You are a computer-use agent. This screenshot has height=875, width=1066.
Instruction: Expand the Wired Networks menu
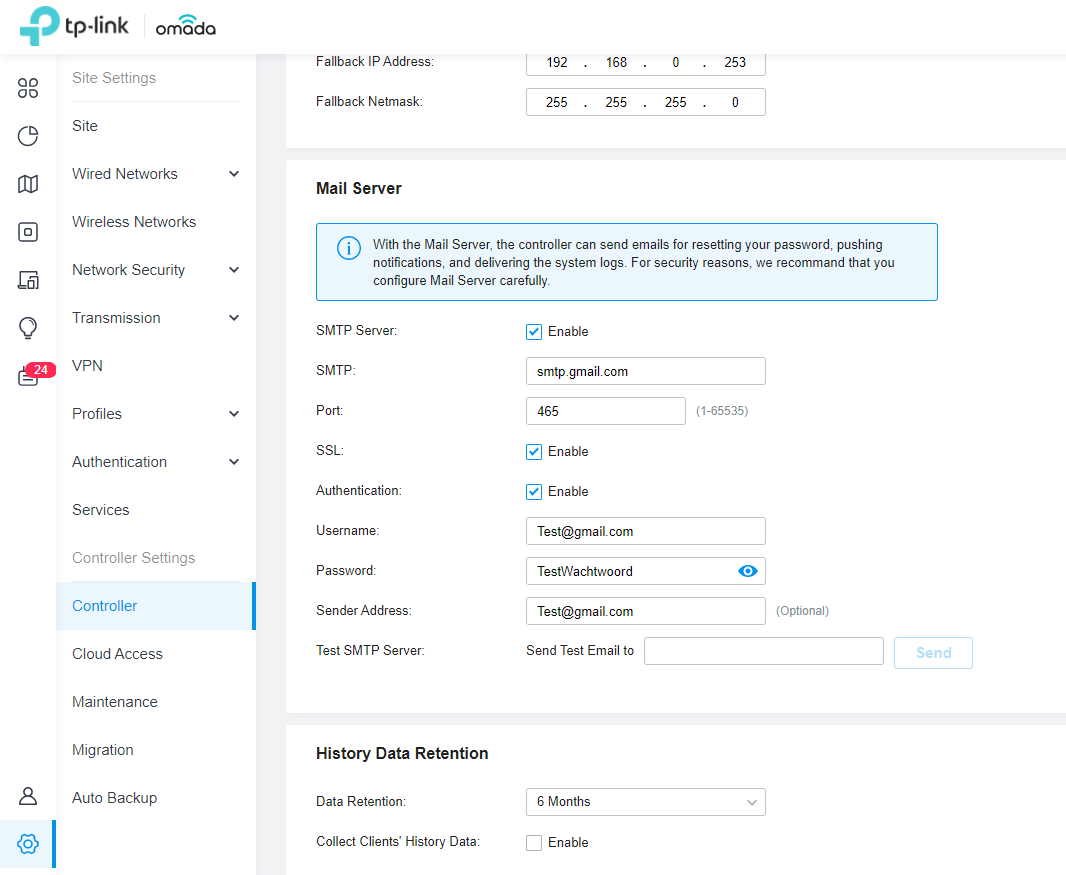[156, 174]
